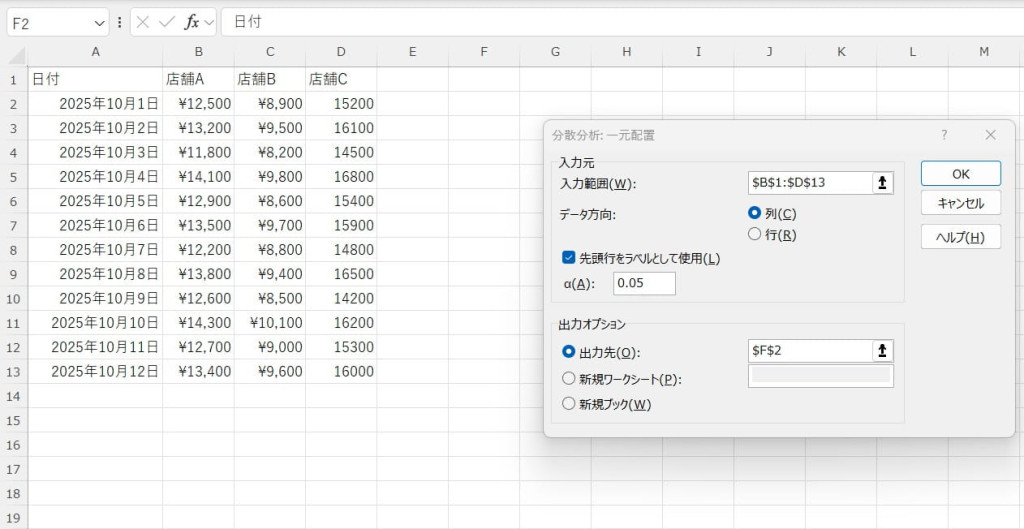
Task: Click the three-dot handle beside Name Box
Action: coord(120,22)
